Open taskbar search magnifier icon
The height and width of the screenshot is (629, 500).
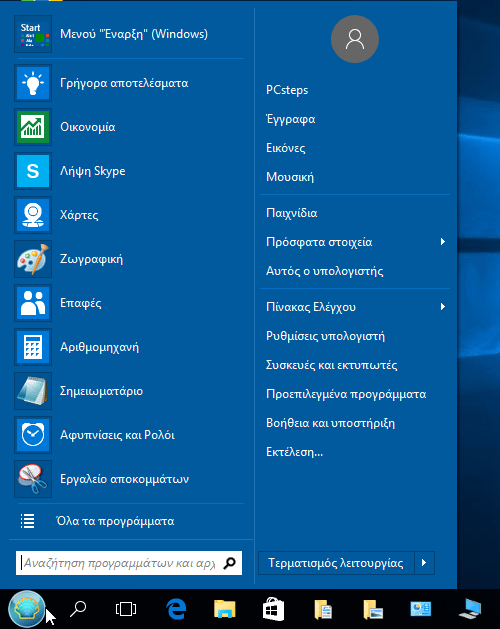click(78, 609)
